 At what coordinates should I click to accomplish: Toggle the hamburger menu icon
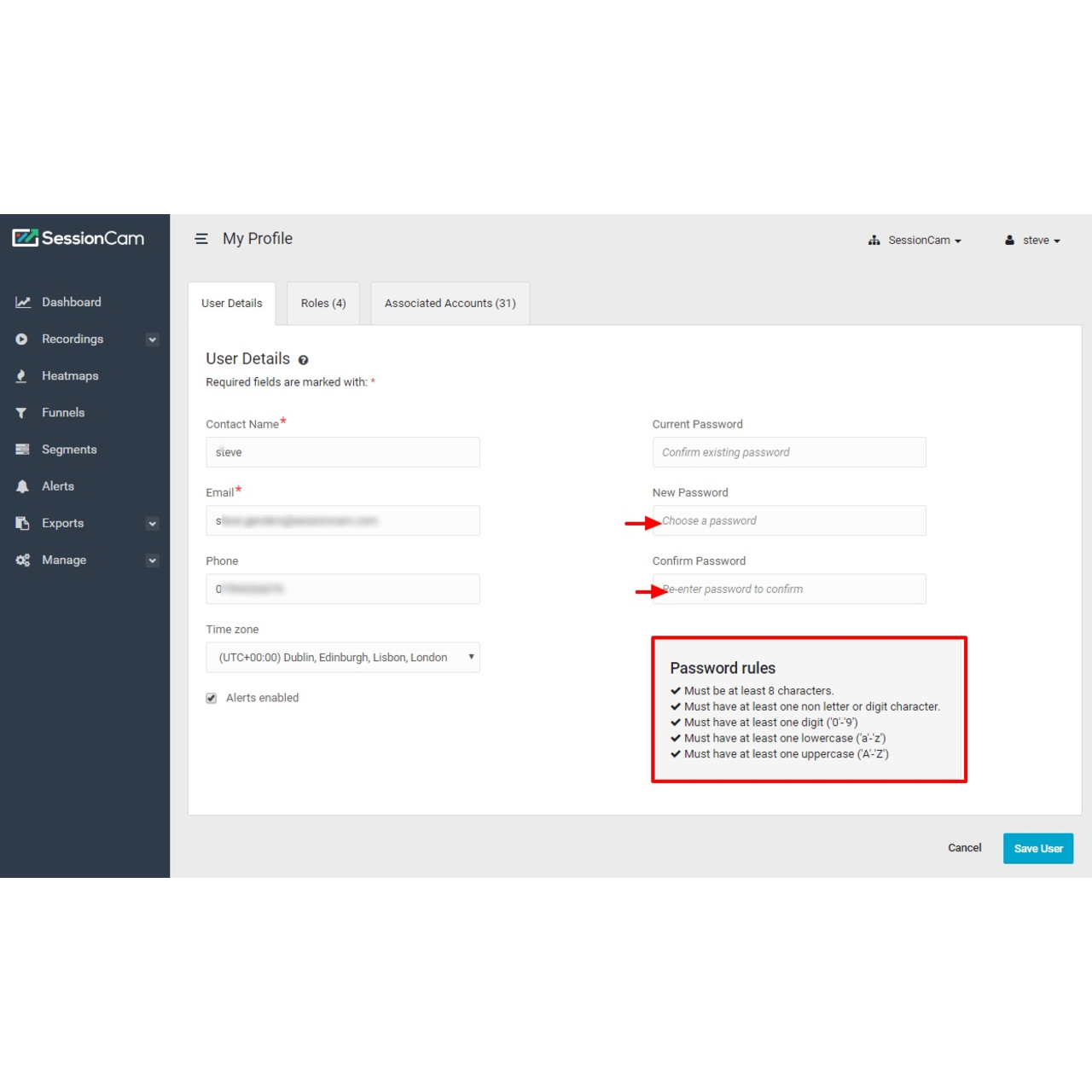pos(201,239)
